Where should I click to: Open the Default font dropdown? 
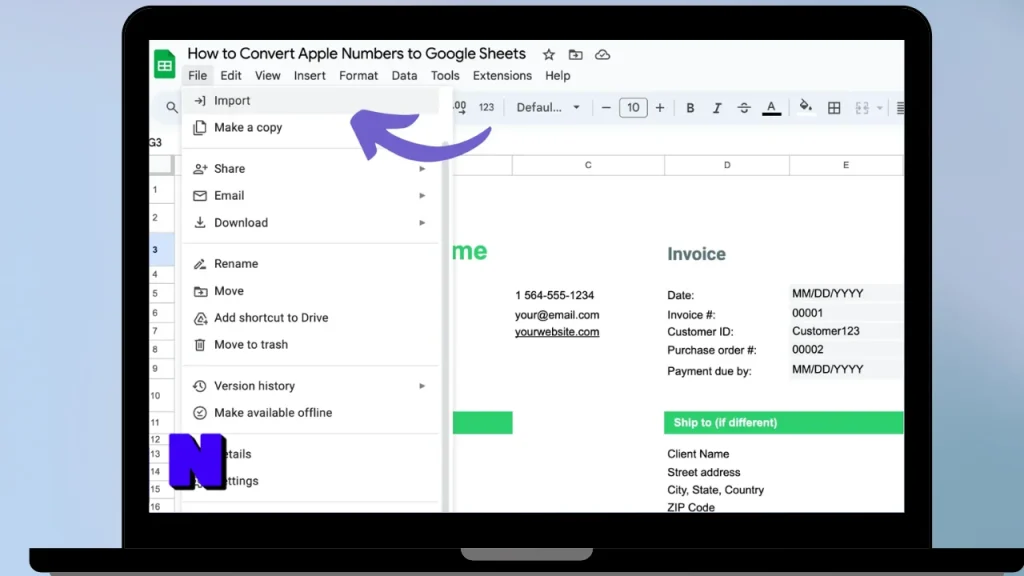pyautogui.click(x=548, y=107)
